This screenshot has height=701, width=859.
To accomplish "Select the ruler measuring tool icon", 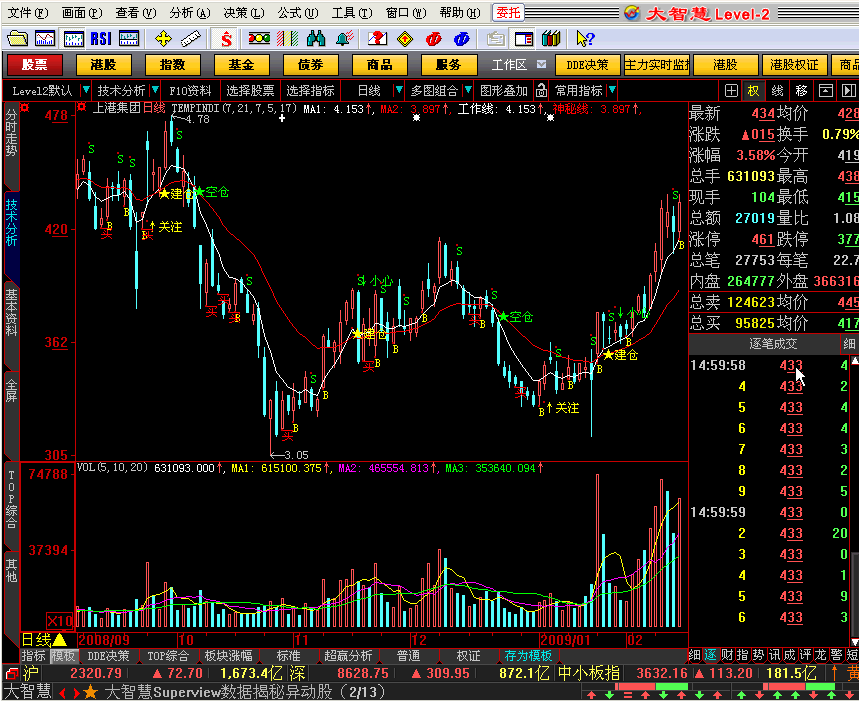I will (x=191, y=39).
